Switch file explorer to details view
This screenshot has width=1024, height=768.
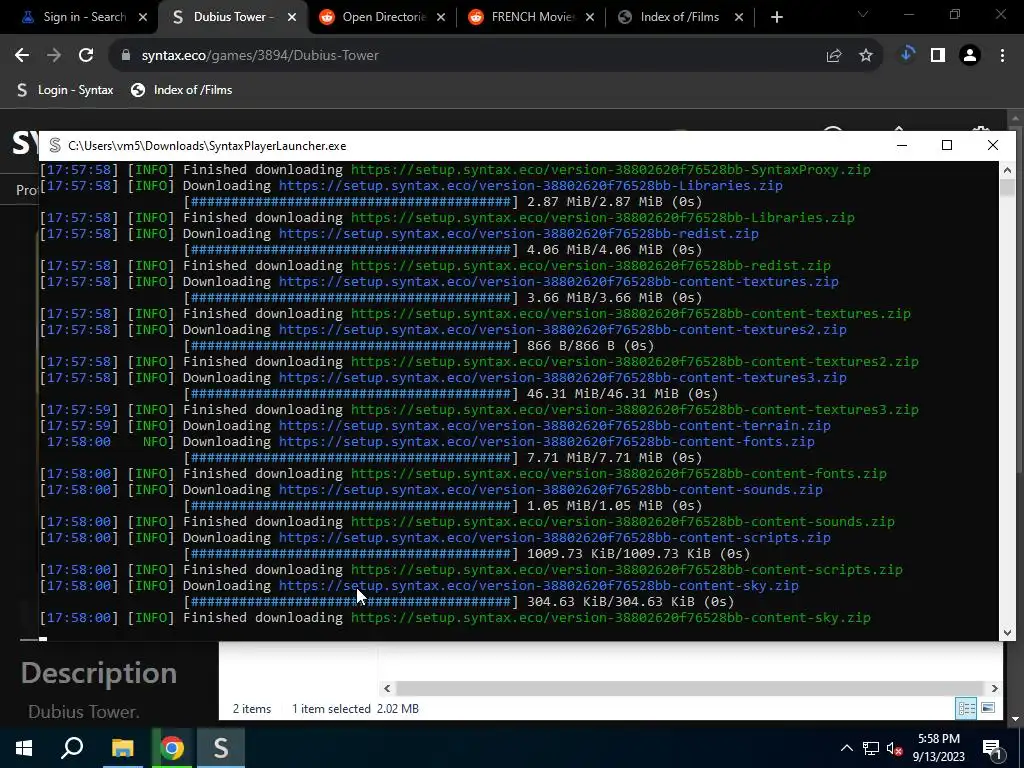coord(966,709)
